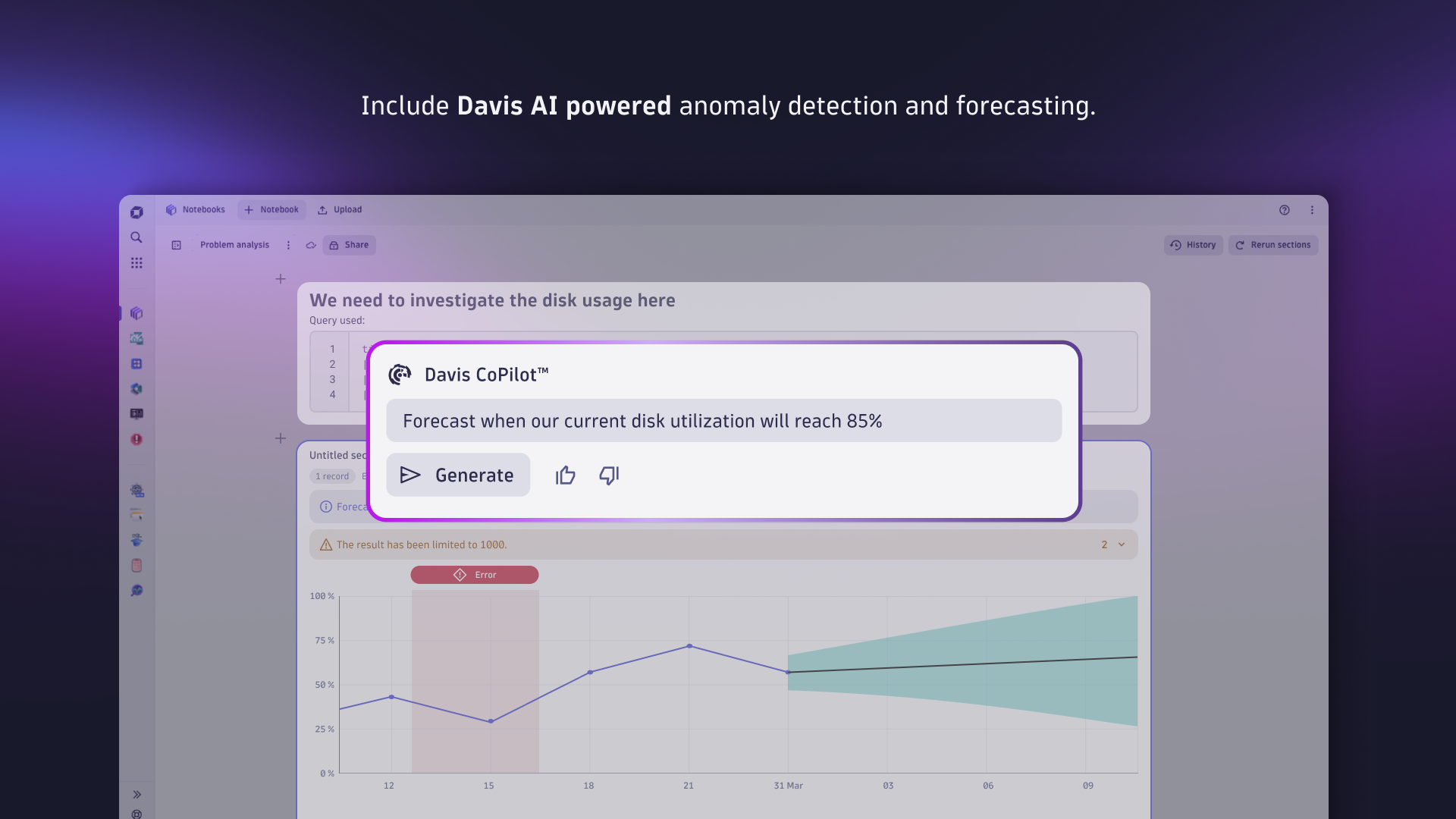Click thumbs up to rate response
The width and height of the screenshot is (1456, 819).
[565, 474]
